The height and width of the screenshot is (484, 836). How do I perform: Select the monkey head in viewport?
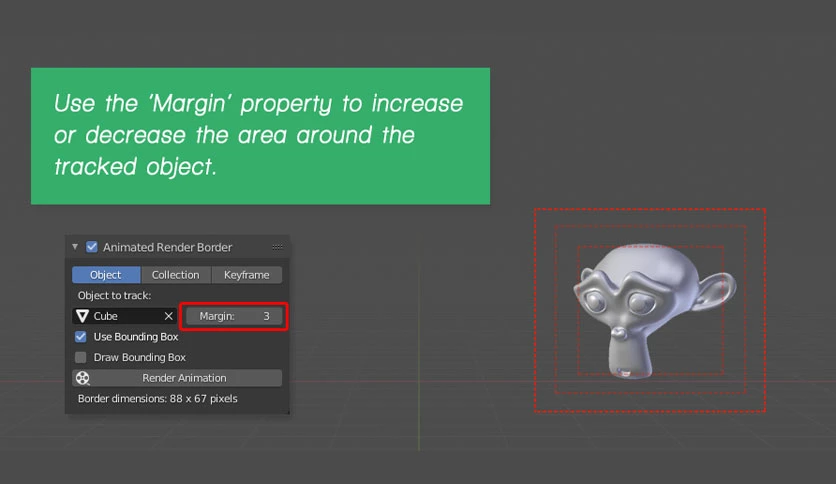point(655,311)
